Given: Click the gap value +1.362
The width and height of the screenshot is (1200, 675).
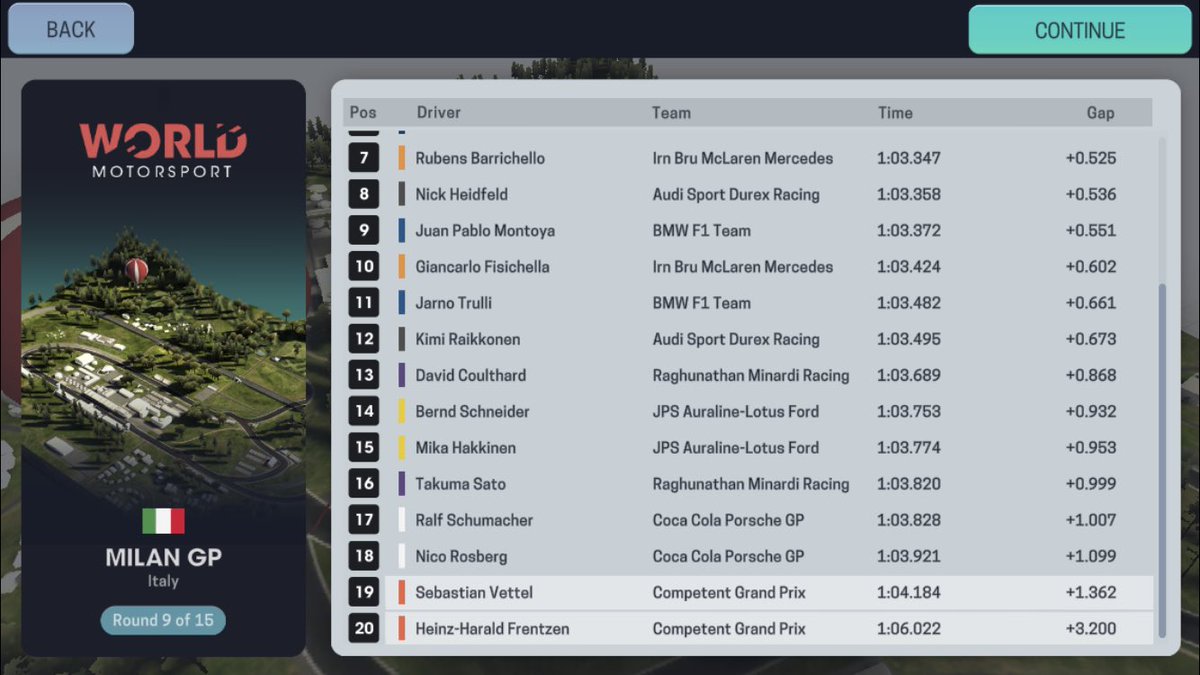Looking at the screenshot, I should 1091,592.
